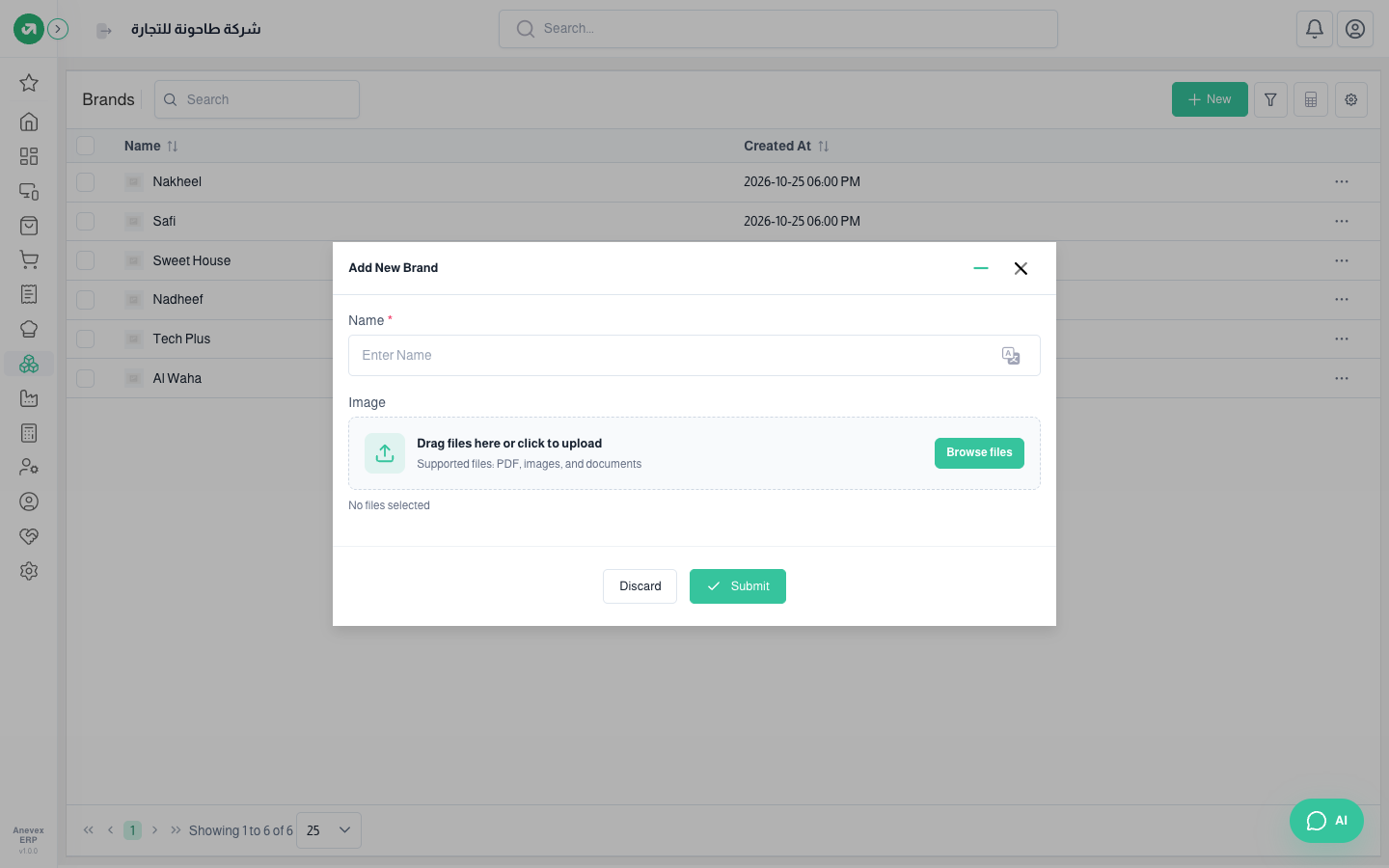The image size is (1389, 868).
Task: Open the settings gear in sidebar
Action: tap(29, 571)
